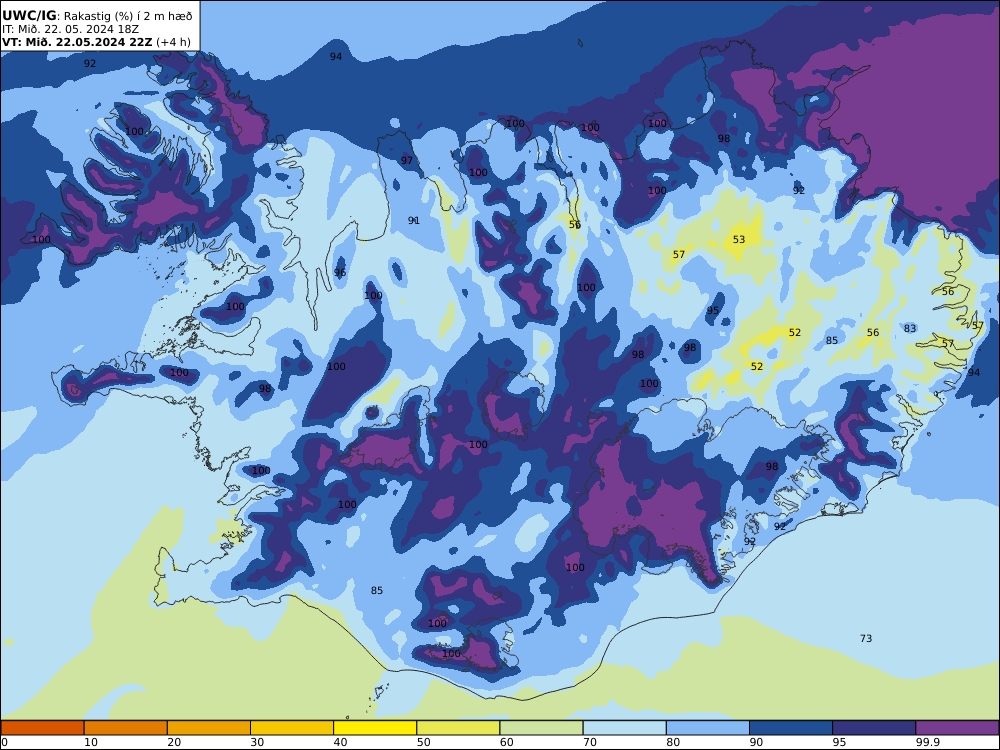Click the '60' legend scale label
Image resolution: width=1000 pixels, height=750 pixels.
pyautogui.click(x=507, y=742)
